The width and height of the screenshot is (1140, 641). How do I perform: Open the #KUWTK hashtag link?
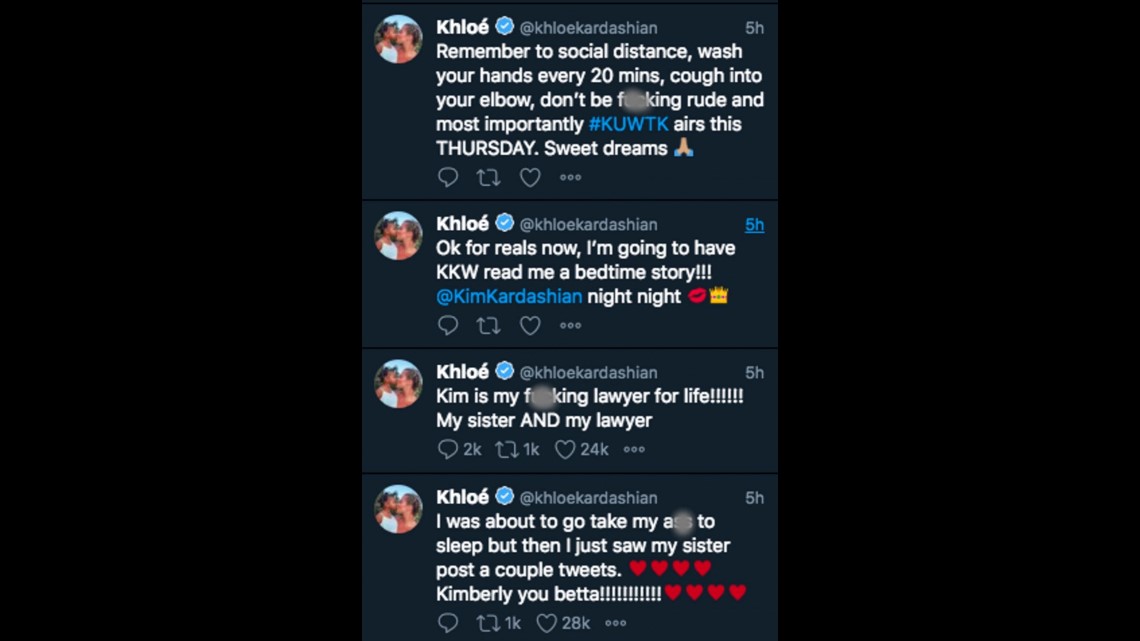[x=628, y=124]
